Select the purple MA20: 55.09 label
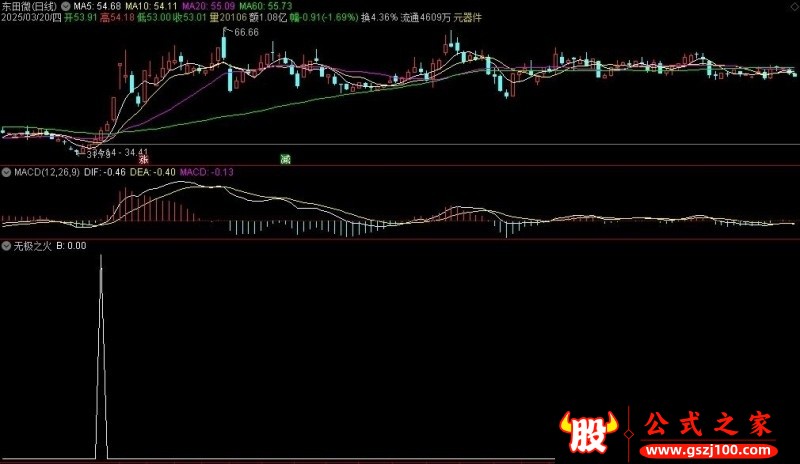800x464 pixels. tap(208, 7)
